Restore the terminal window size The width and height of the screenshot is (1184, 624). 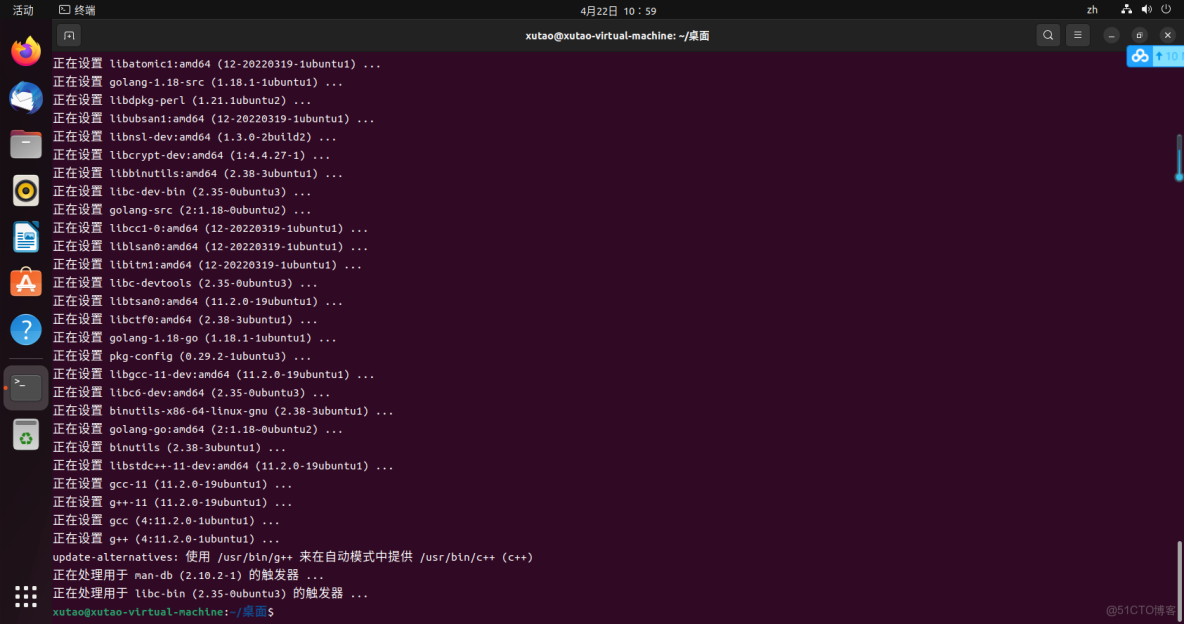coord(1139,36)
